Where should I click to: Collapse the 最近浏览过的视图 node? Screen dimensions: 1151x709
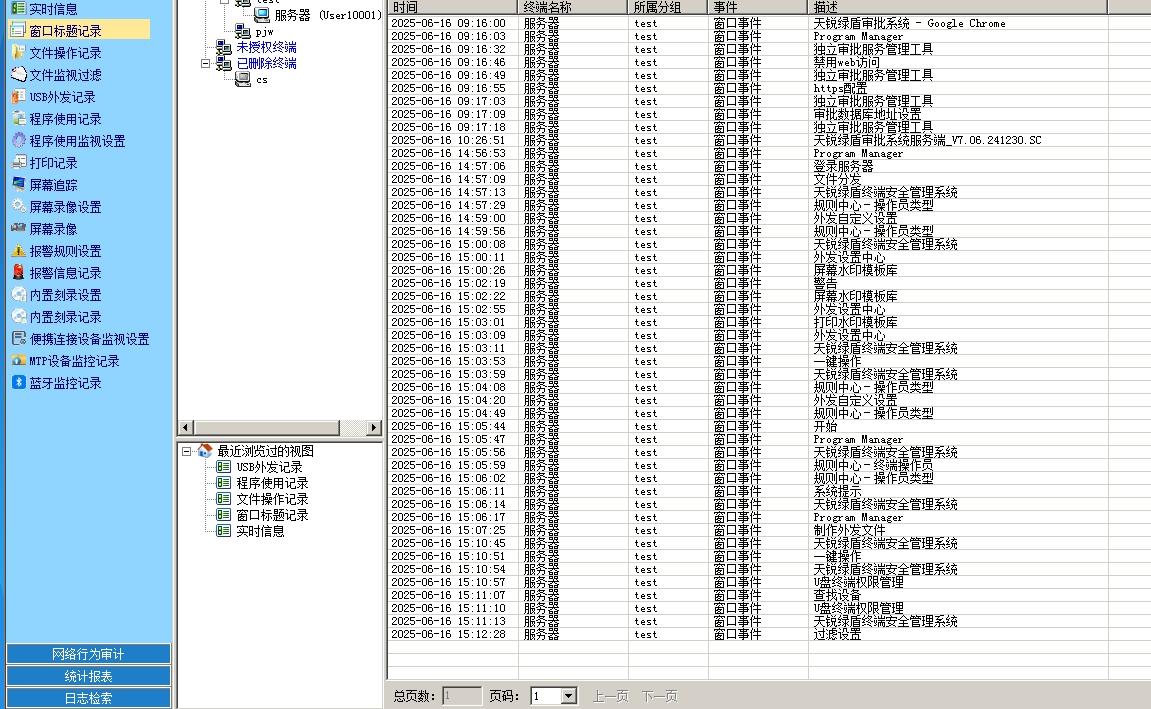(x=186, y=451)
